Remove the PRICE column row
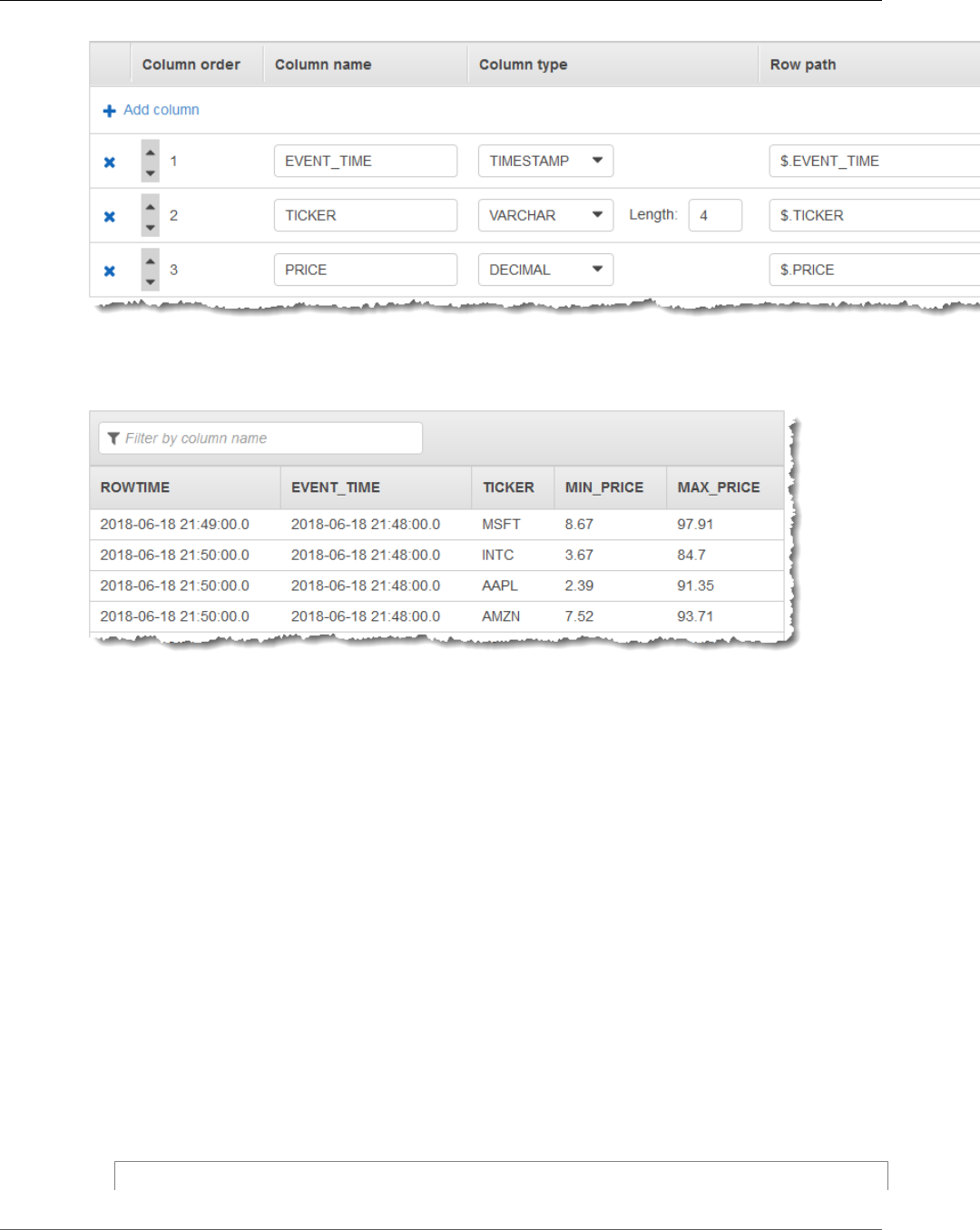This screenshot has height=1230, width=980. point(110,271)
